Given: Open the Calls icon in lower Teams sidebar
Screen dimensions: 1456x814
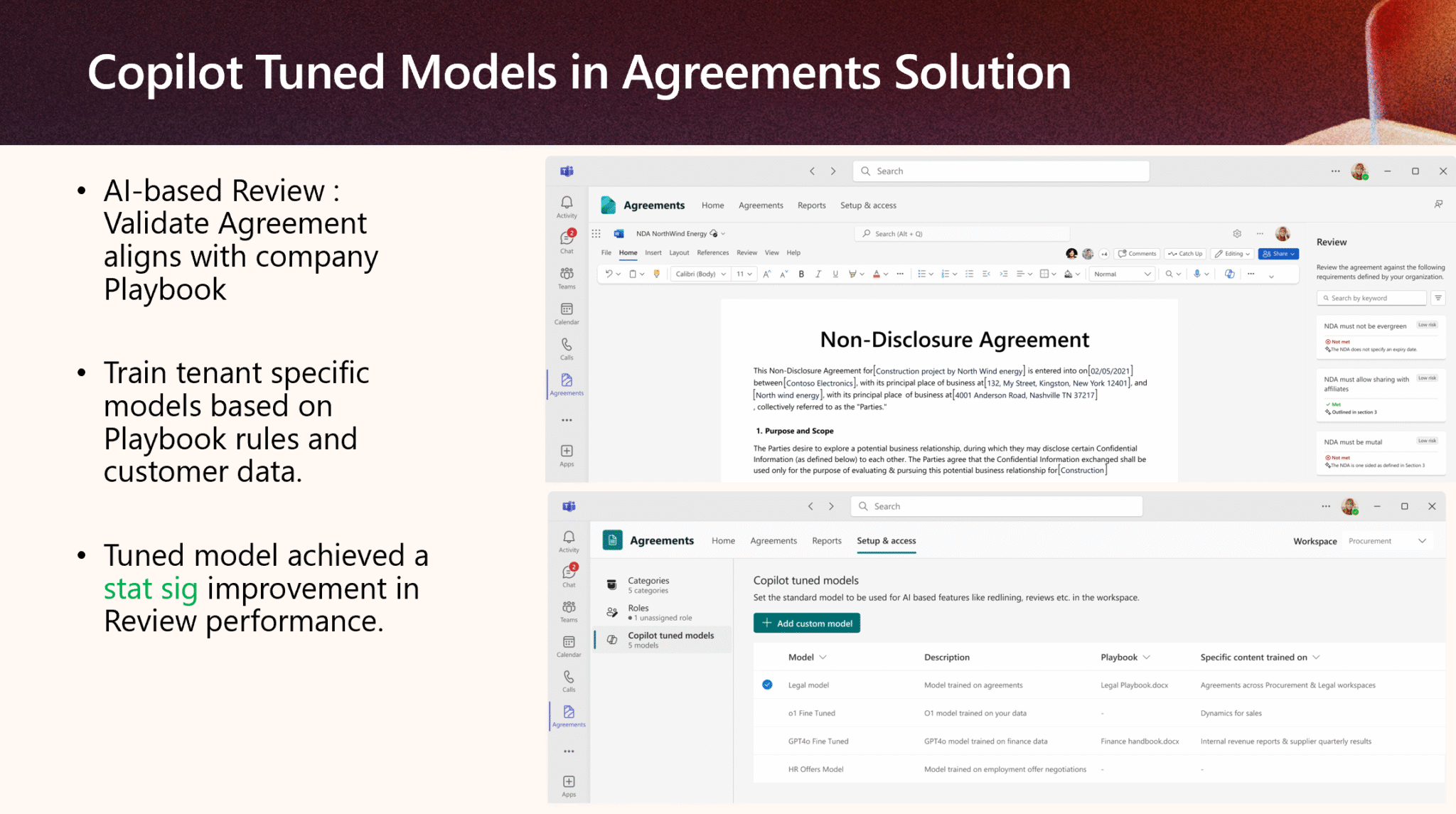Looking at the screenshot, I should click(569, 680).
